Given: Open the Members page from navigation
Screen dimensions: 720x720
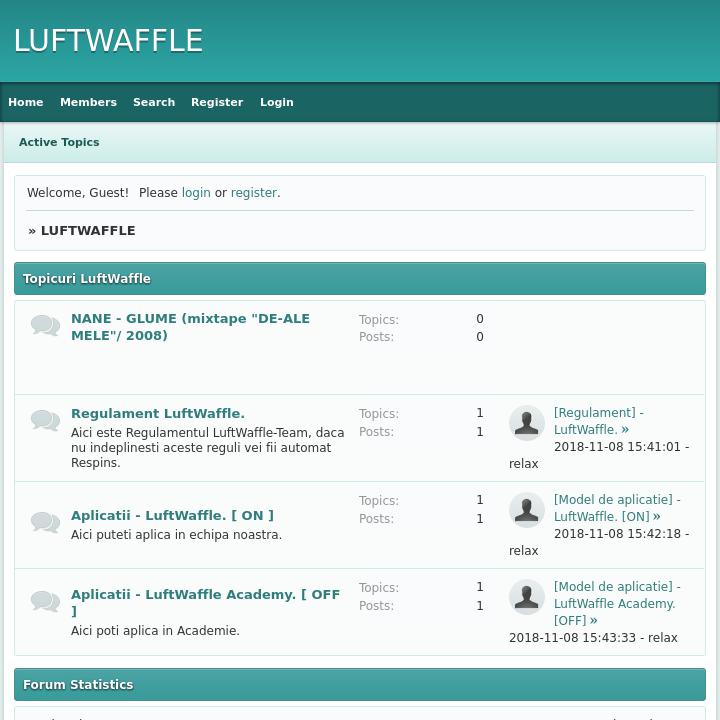Looking at the screenshot, I should [88, 102].
